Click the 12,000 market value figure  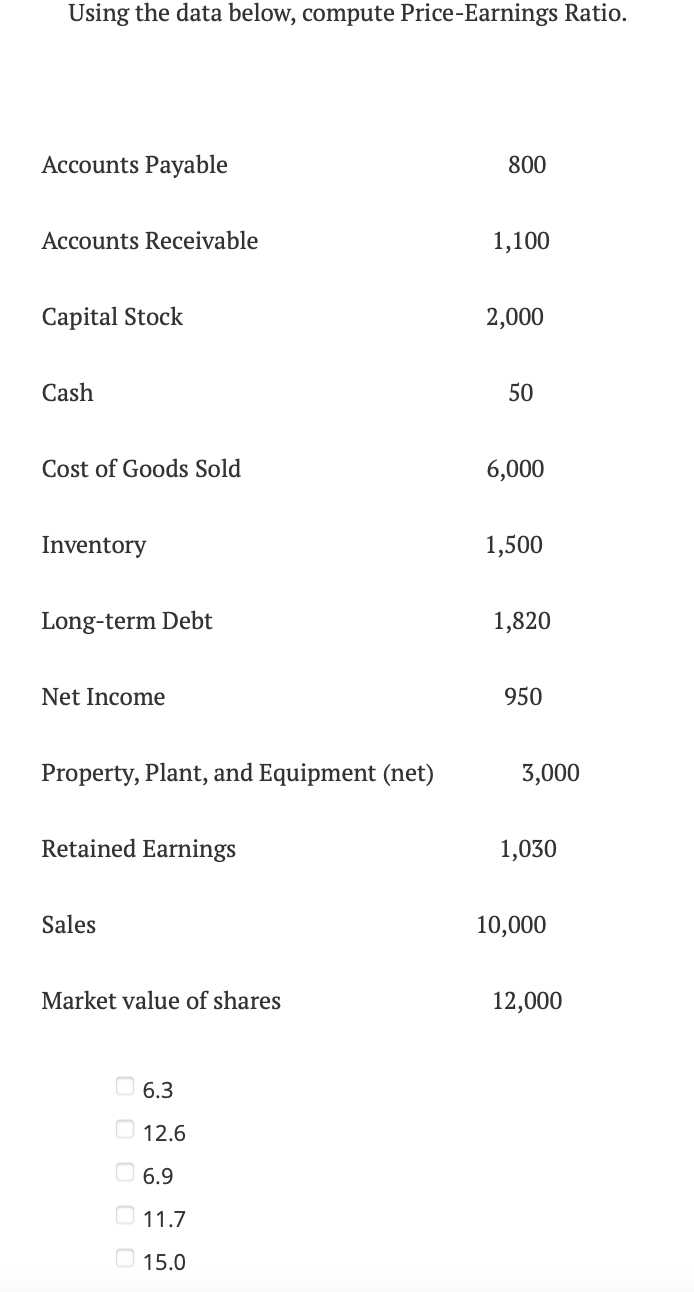[527, 1001]
